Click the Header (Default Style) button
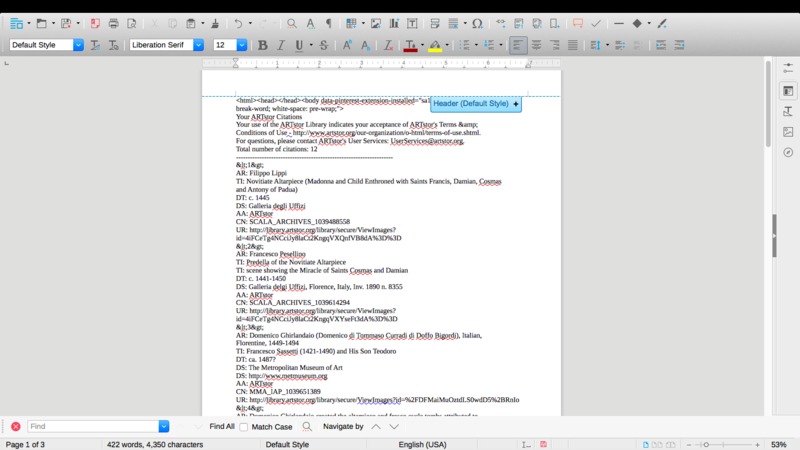The image size is (800, 450). [476, 104]
